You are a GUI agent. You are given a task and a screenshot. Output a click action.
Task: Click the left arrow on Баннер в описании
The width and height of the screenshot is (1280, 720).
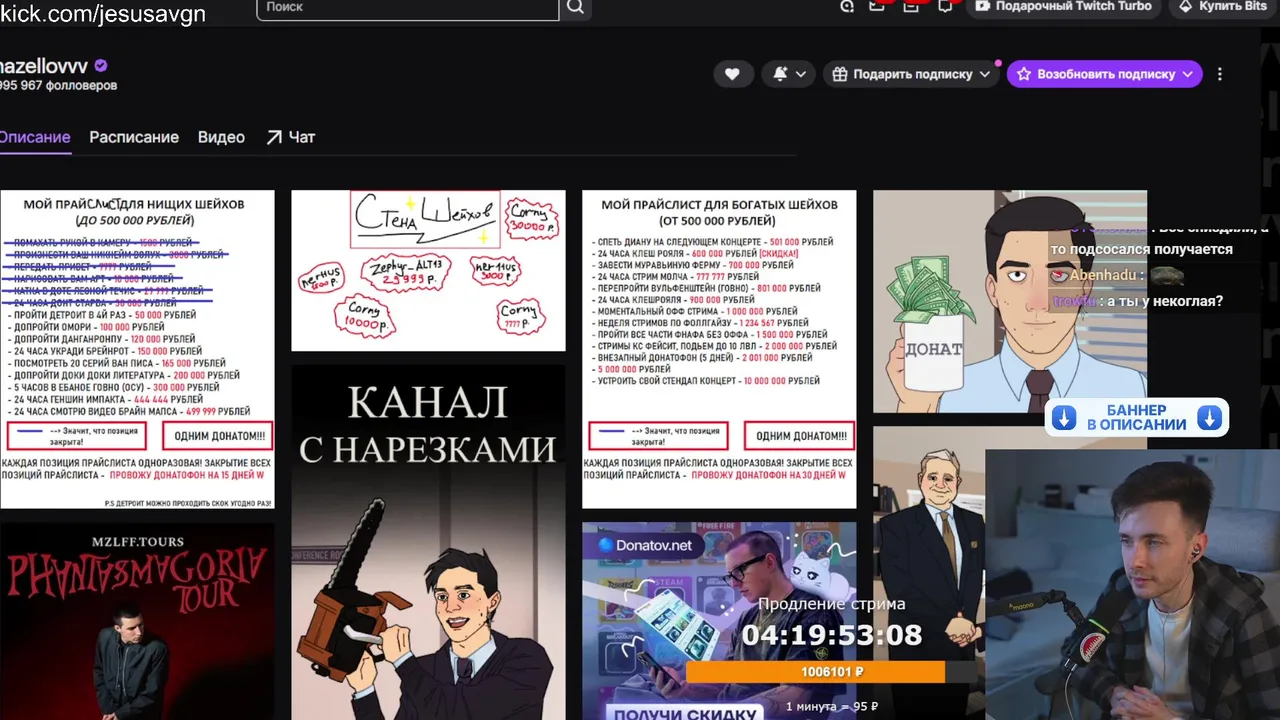tap(1063, 418)
